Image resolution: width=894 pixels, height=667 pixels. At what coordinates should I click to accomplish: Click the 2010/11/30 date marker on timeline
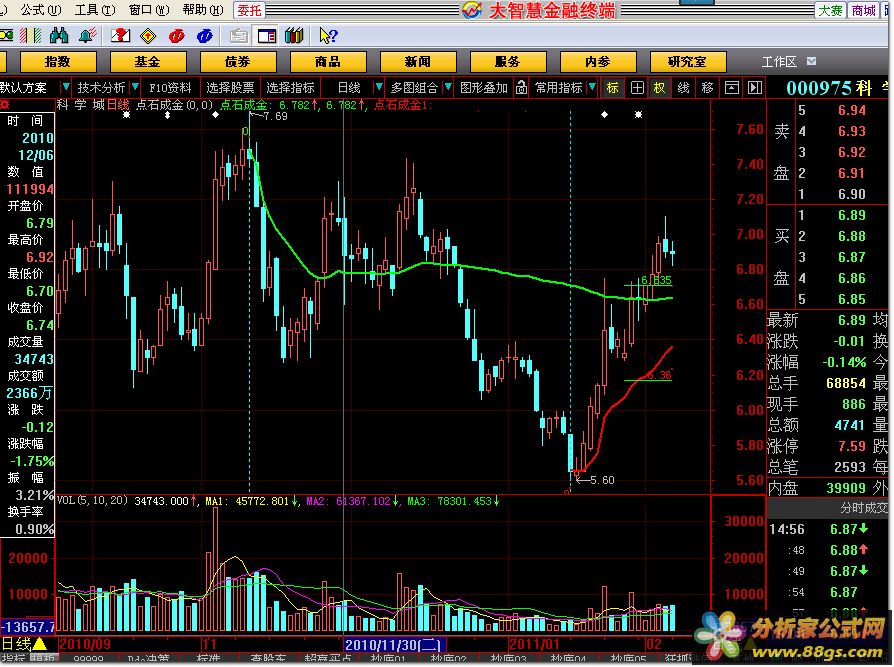click(x=393, y=645)
